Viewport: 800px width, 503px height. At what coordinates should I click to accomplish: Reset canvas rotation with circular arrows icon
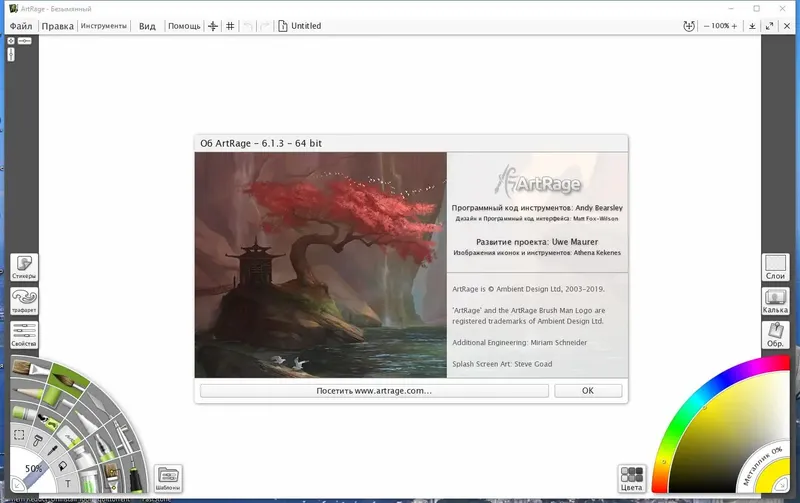(689, 26)
